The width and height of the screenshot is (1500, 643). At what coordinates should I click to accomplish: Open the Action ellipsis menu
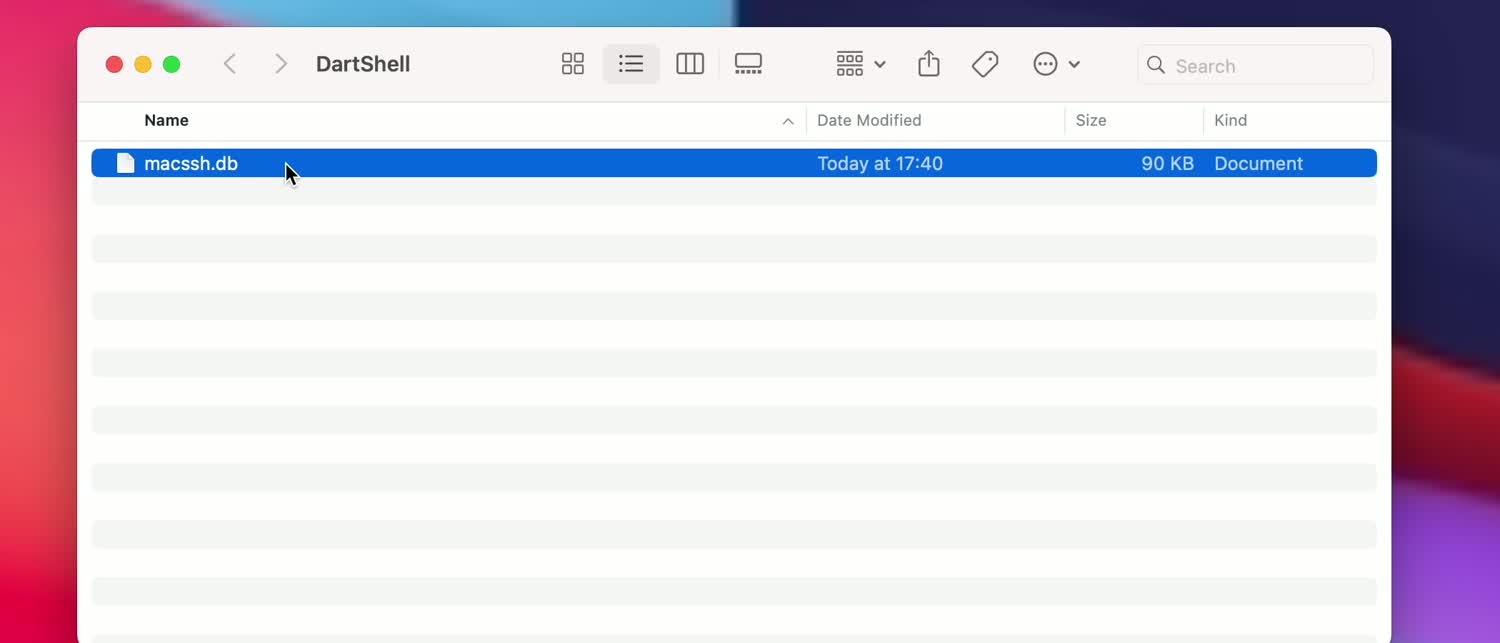click(1056, 64)
